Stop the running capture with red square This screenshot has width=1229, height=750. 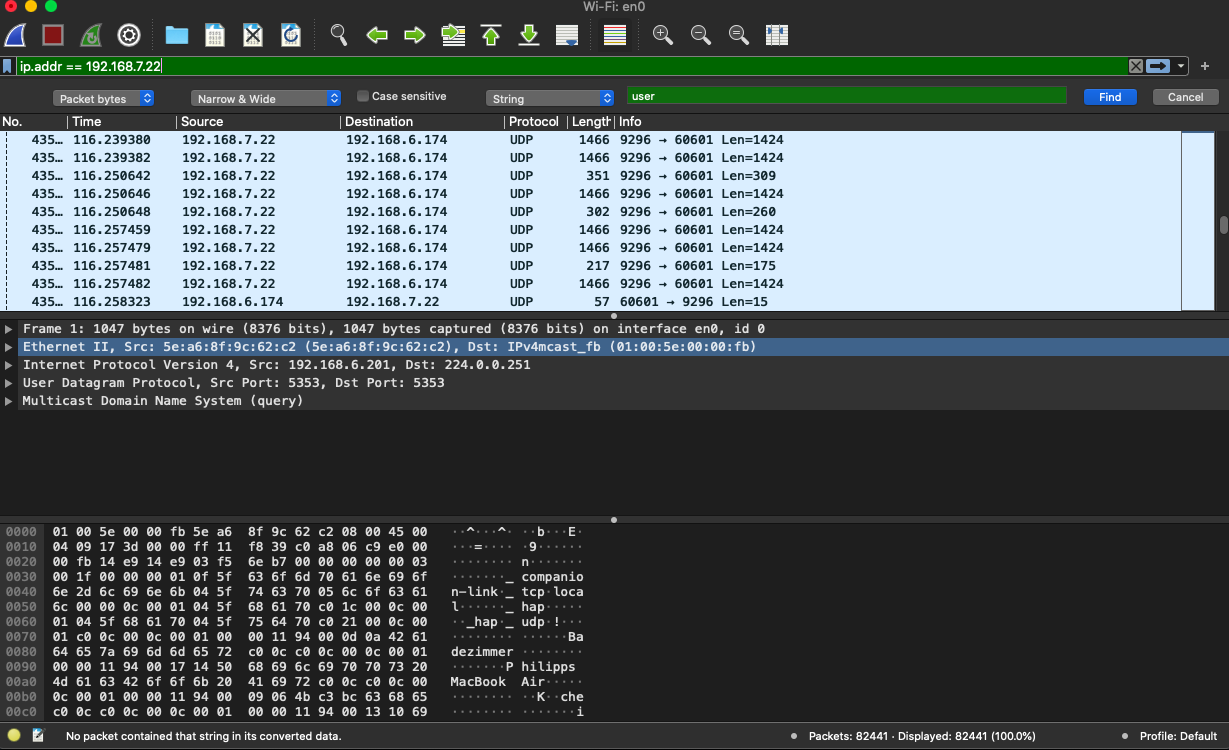tap(53, 35)
